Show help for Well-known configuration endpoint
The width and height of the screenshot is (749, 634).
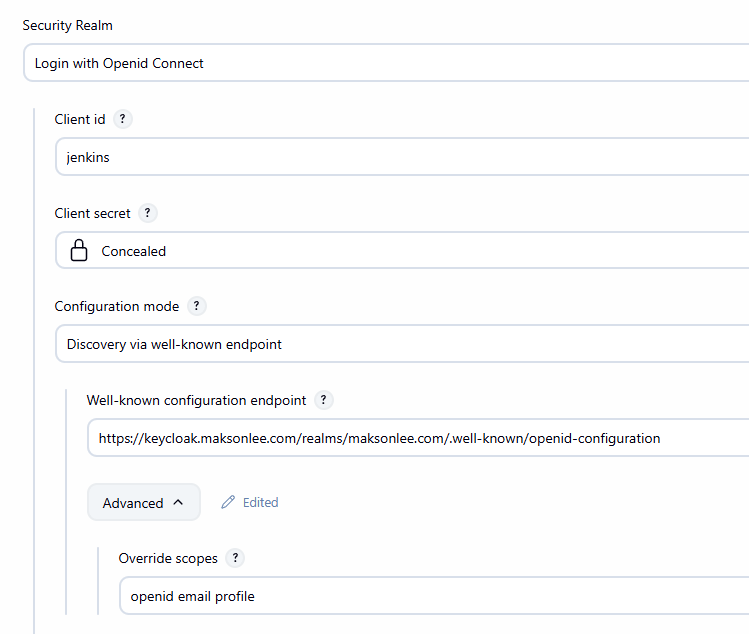[x=323, y=400]
